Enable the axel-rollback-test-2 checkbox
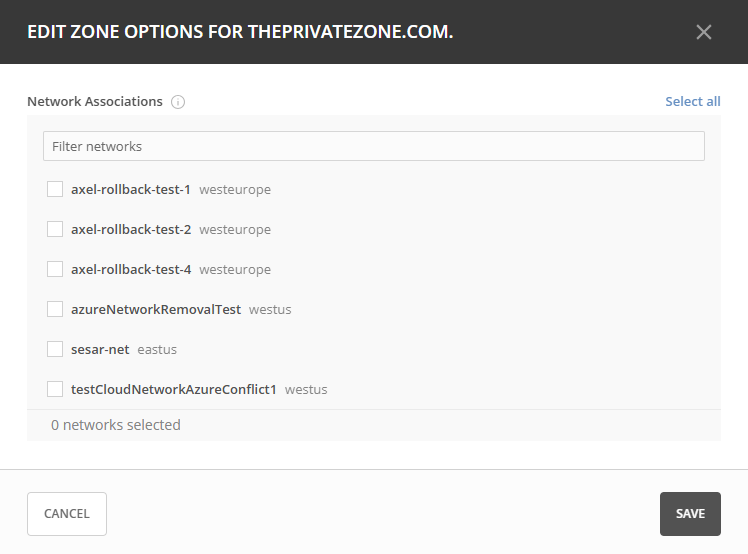Image resolution: width=748 pixels, height=554 pixels. (x=55, y=229)
